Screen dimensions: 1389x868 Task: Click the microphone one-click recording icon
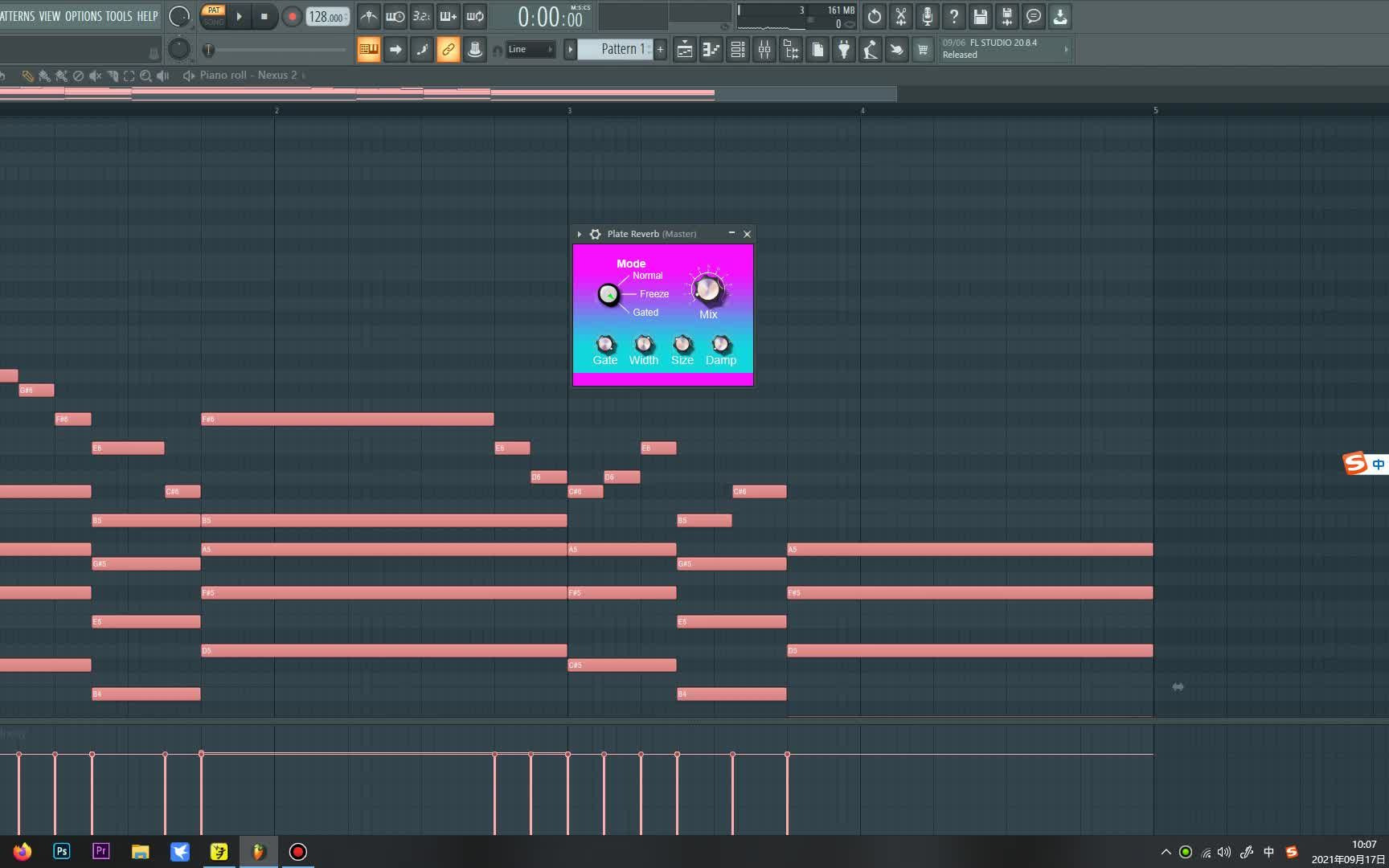[928, 16]
